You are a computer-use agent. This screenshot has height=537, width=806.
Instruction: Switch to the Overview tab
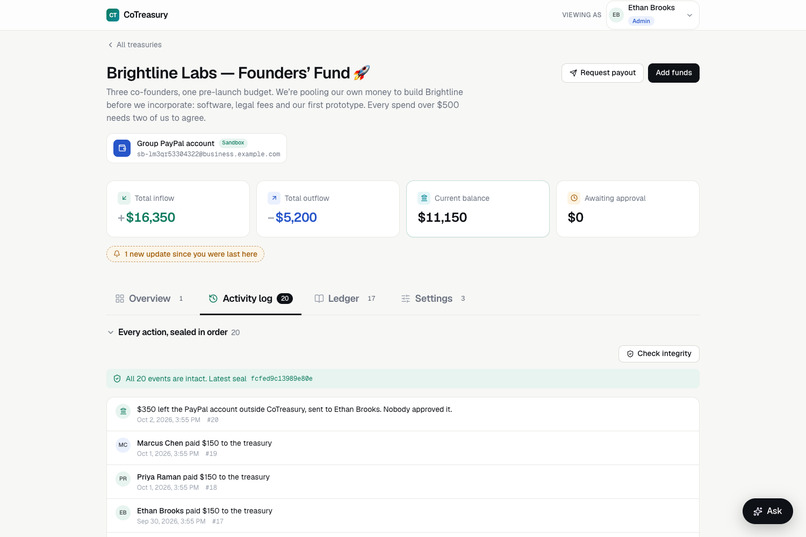tap(149, 299)
